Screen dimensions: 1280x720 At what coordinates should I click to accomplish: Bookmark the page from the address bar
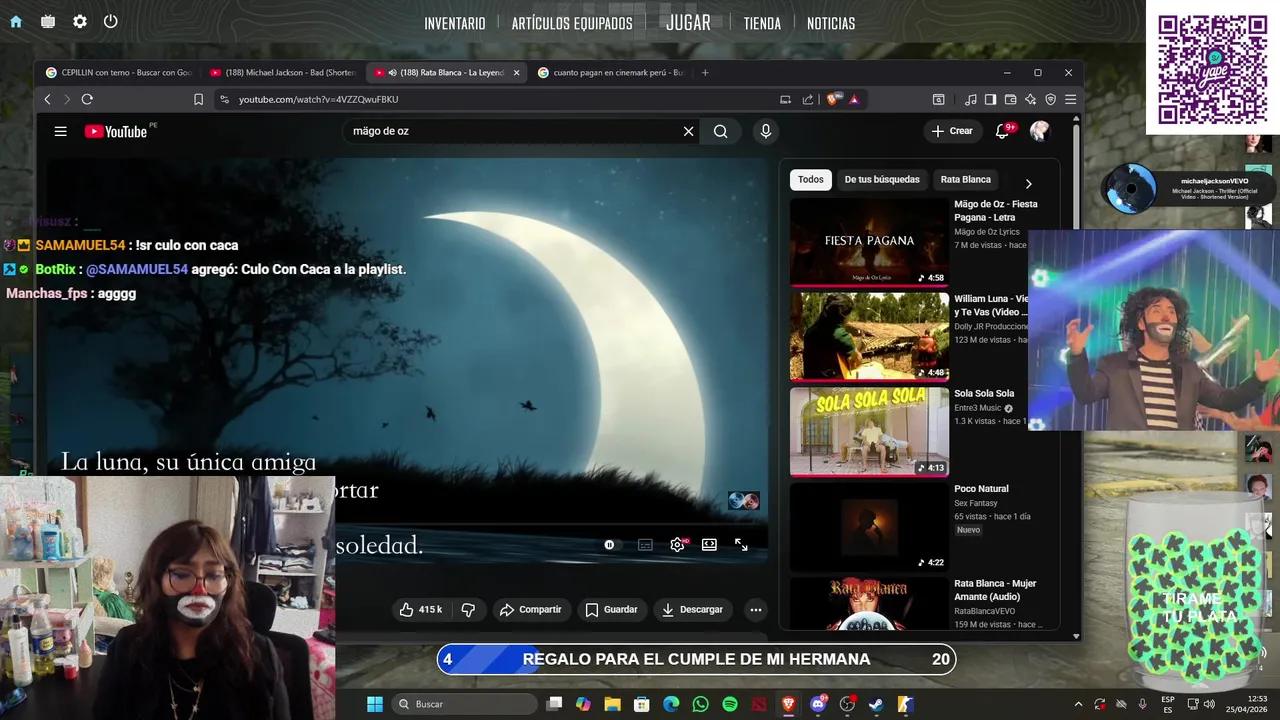(x=198, y=99)
